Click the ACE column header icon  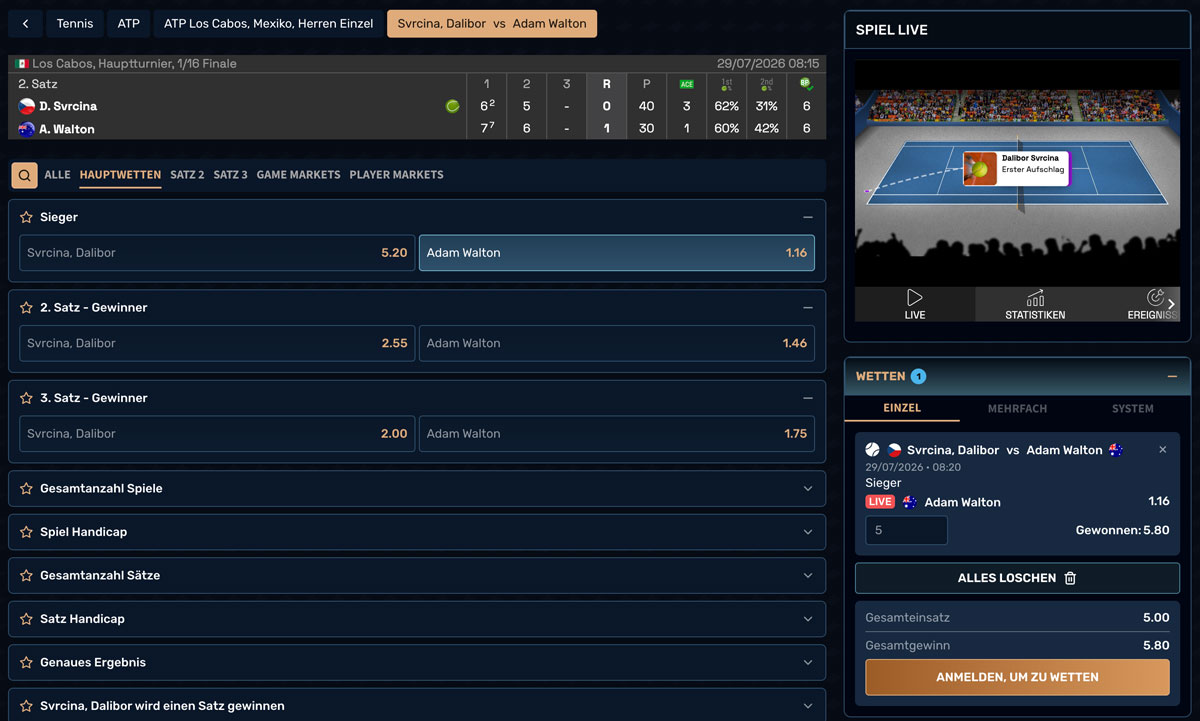coord(686,84)
